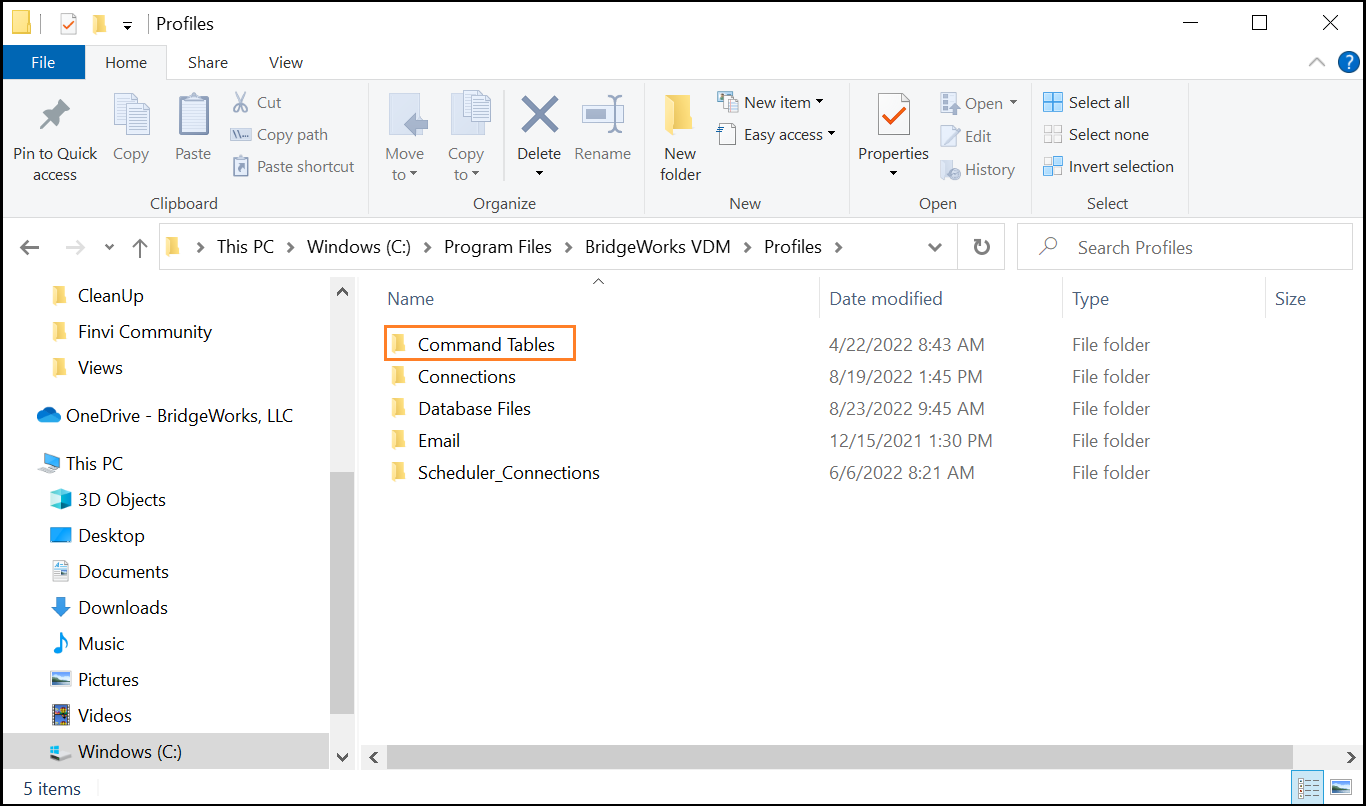This screenshot has height=806, width=1366.
Task: Click the Back navigation arrow
Action: (29, 247)
